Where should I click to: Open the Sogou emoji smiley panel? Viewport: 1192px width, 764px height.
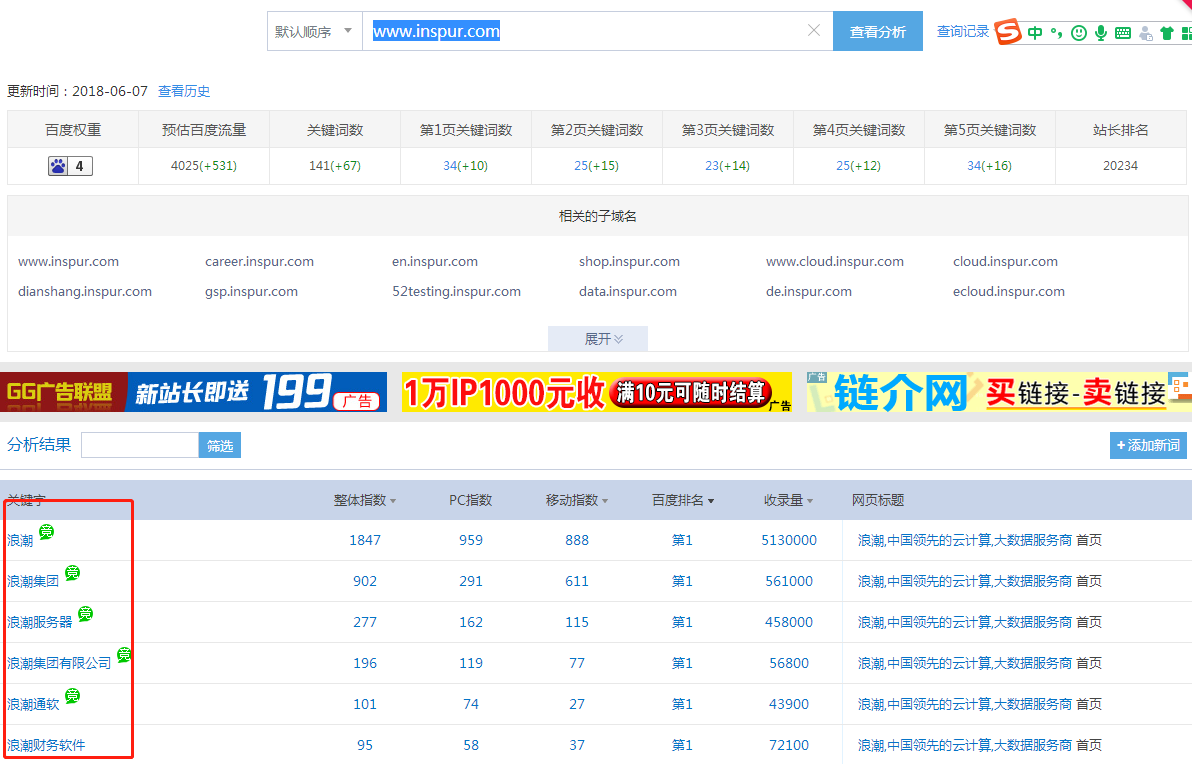pos(1079,33)
